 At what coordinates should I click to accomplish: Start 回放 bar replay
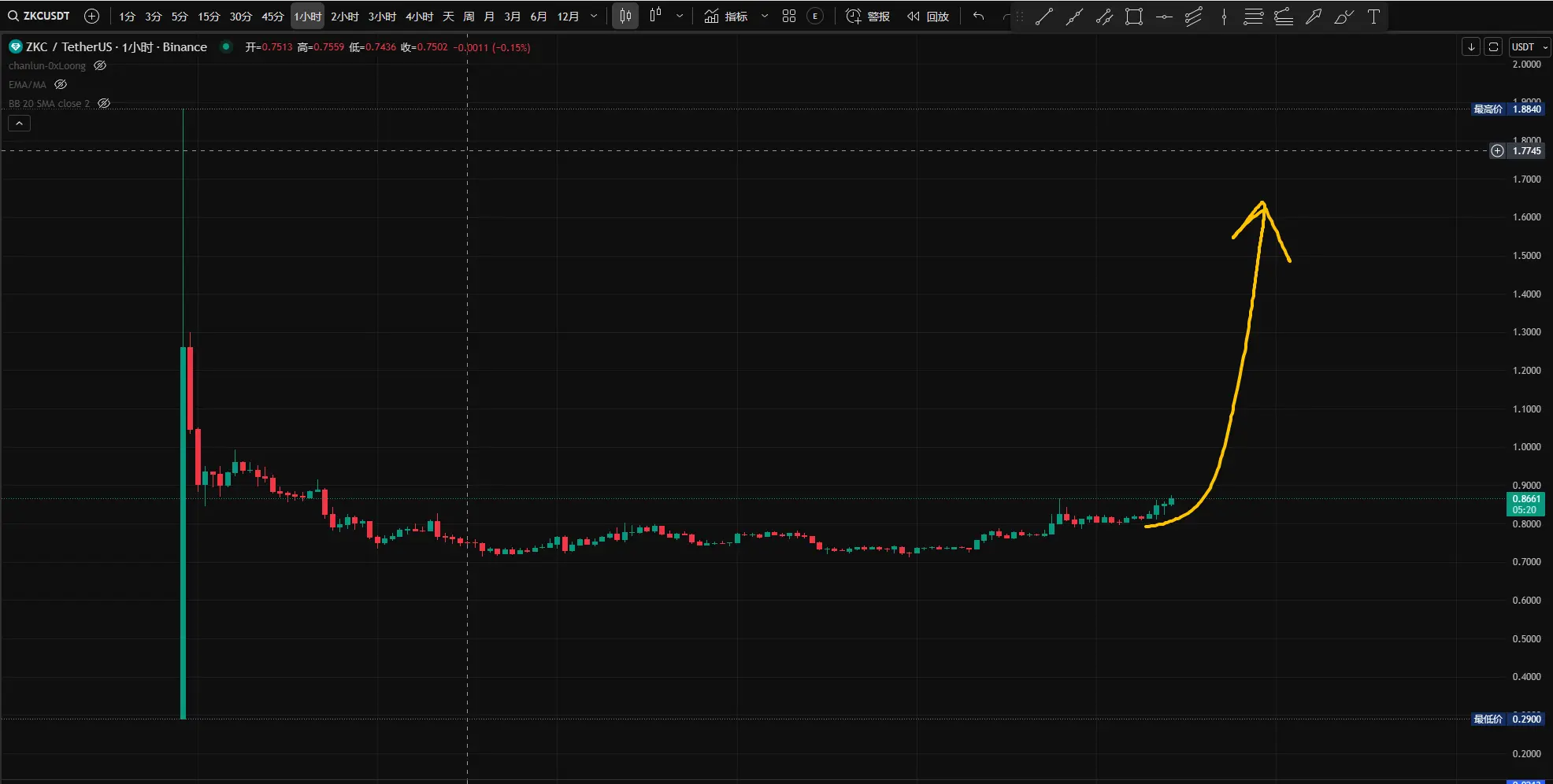928,17
